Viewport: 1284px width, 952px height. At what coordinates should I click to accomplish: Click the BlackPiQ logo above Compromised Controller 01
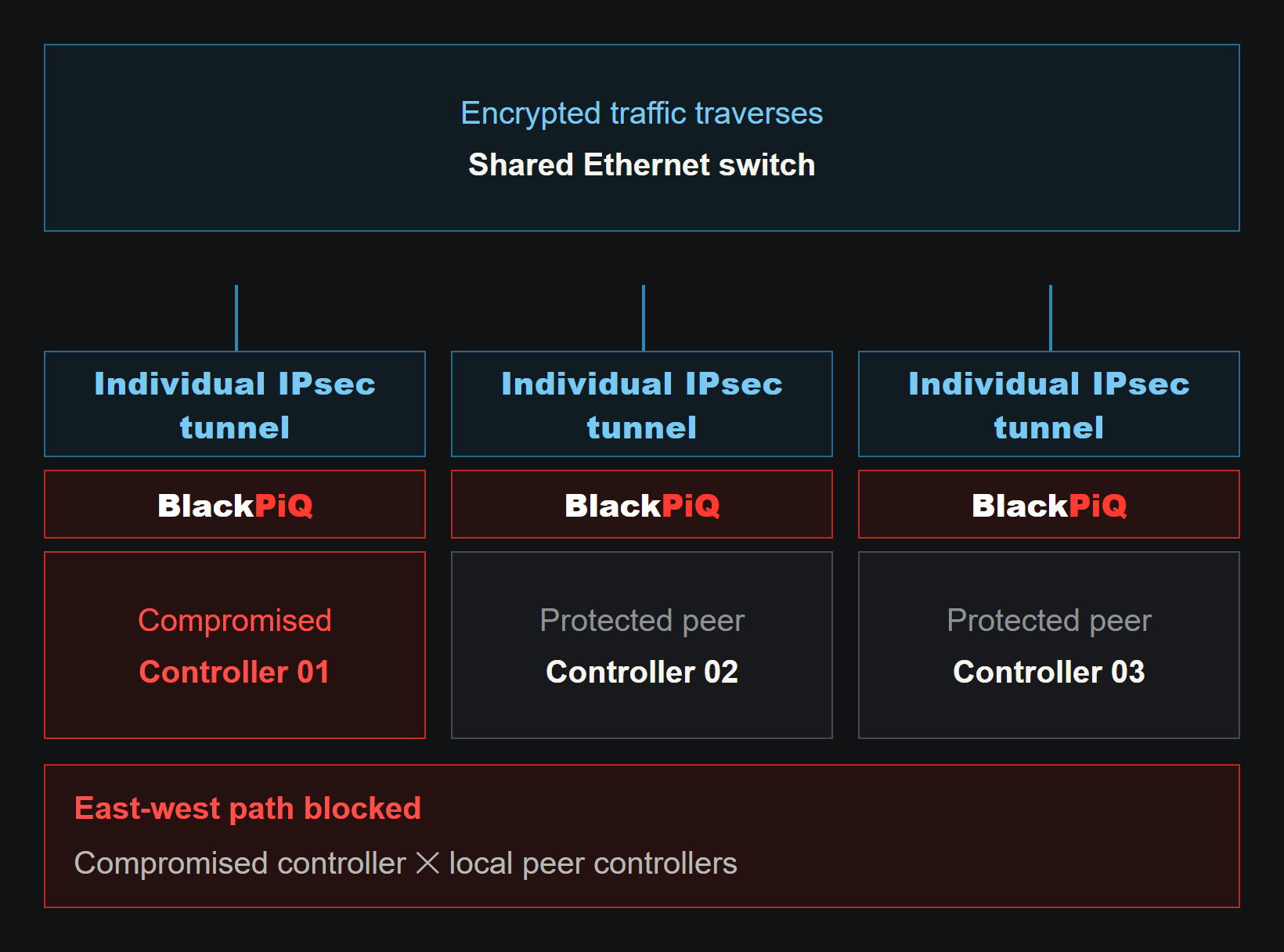[x=235, y=505]
